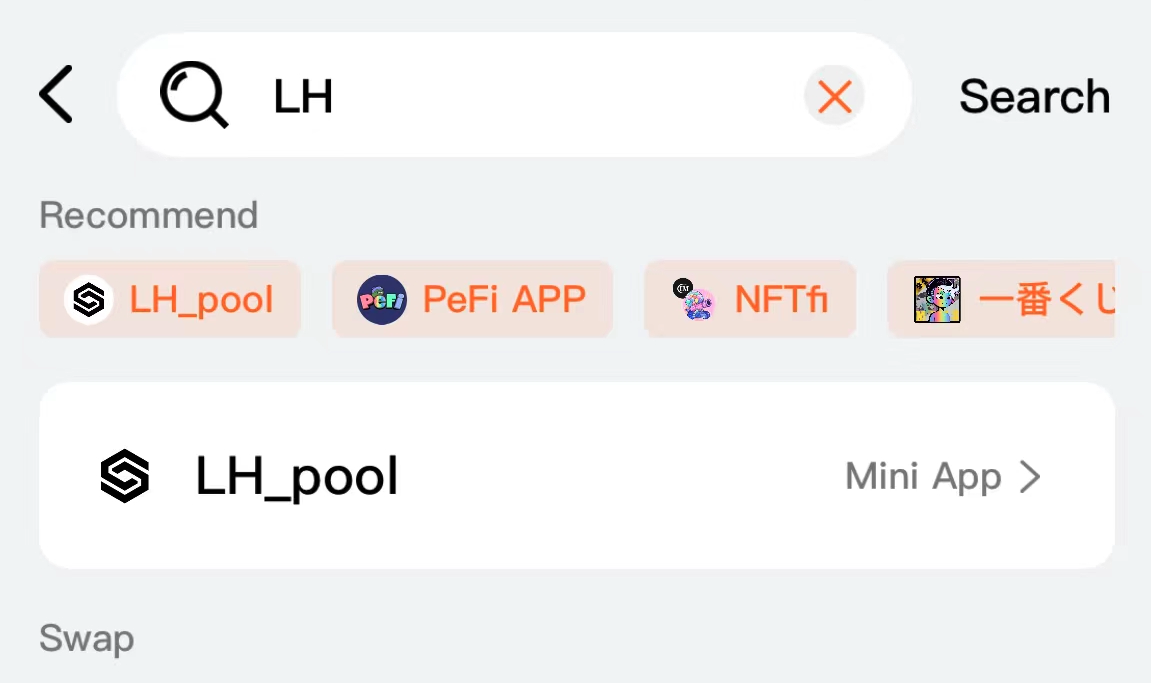Screen dimensions: 1151x683
Task: Go back using the left arrow
Action: pyautogui.click(x=56, y=94)
